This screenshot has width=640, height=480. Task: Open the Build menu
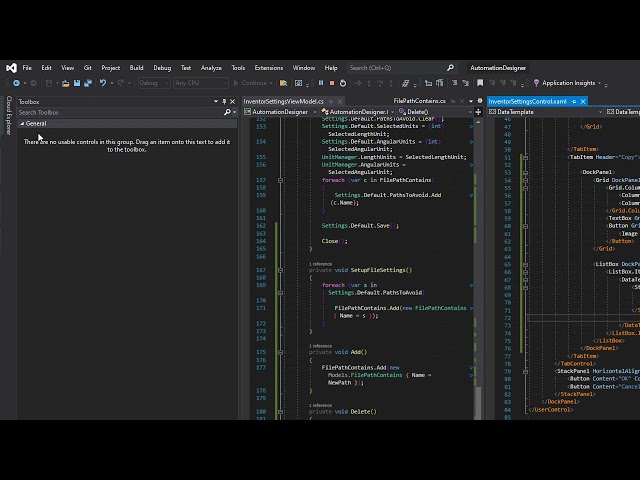(x=136, y=68)
